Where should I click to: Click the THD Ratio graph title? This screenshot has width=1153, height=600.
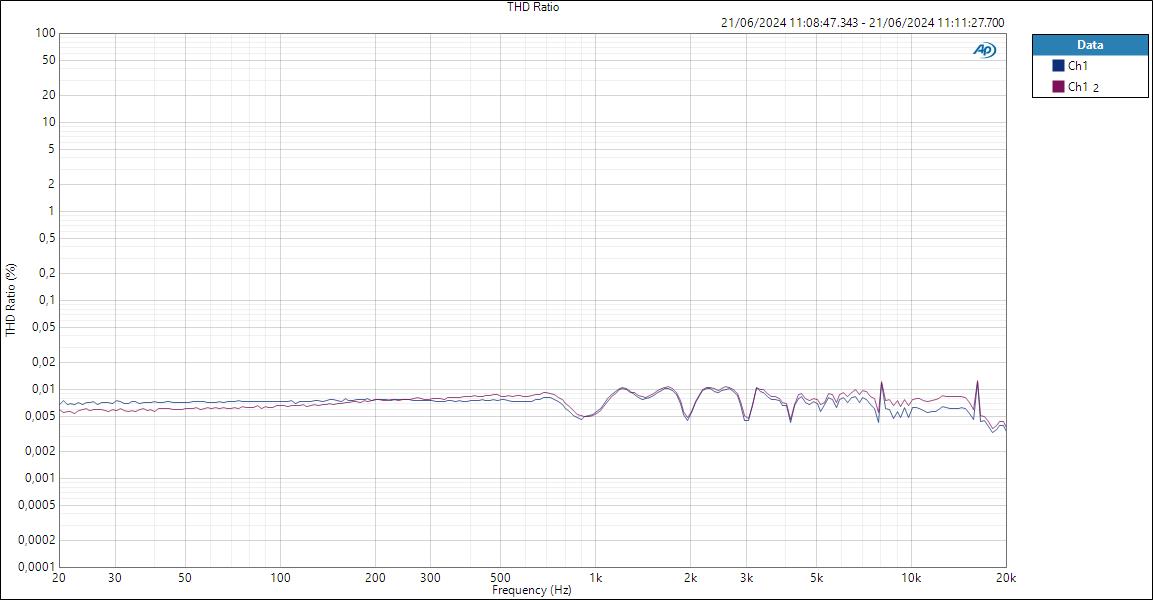(531, 6)
